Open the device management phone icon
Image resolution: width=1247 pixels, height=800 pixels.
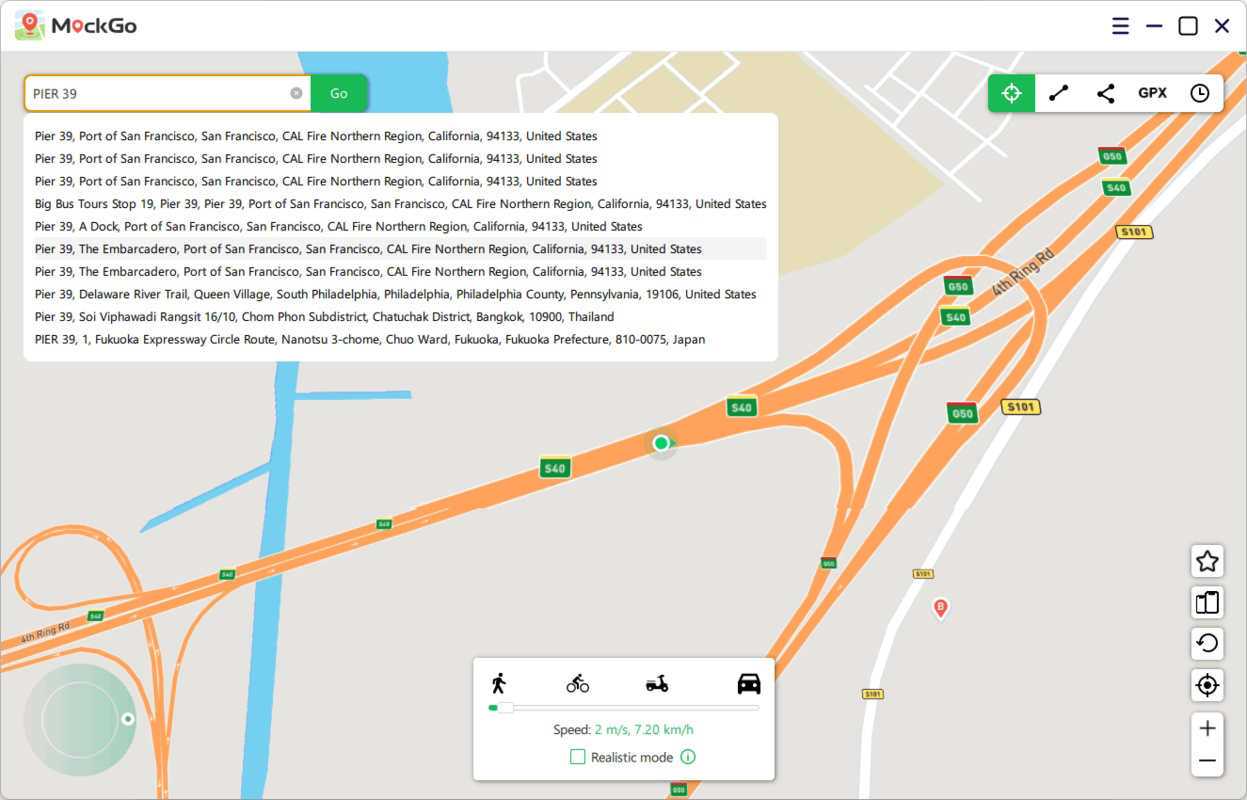(1207, 602)
